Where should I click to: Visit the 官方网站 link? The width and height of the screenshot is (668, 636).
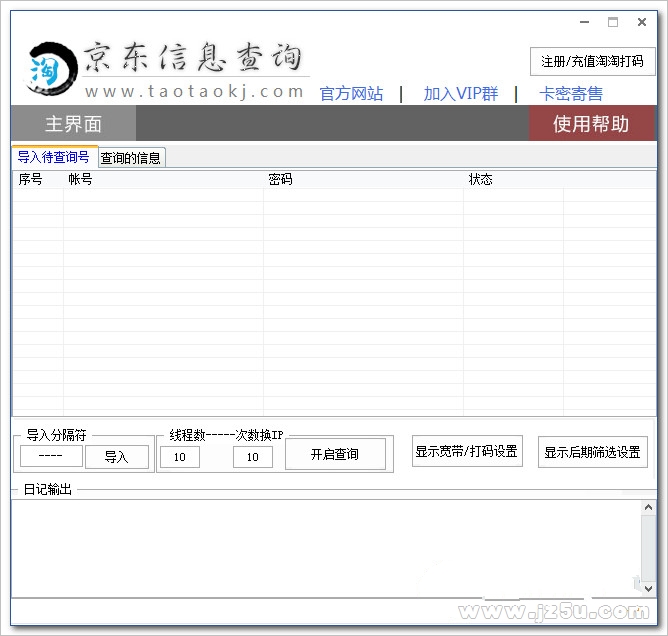click(351, 94)
